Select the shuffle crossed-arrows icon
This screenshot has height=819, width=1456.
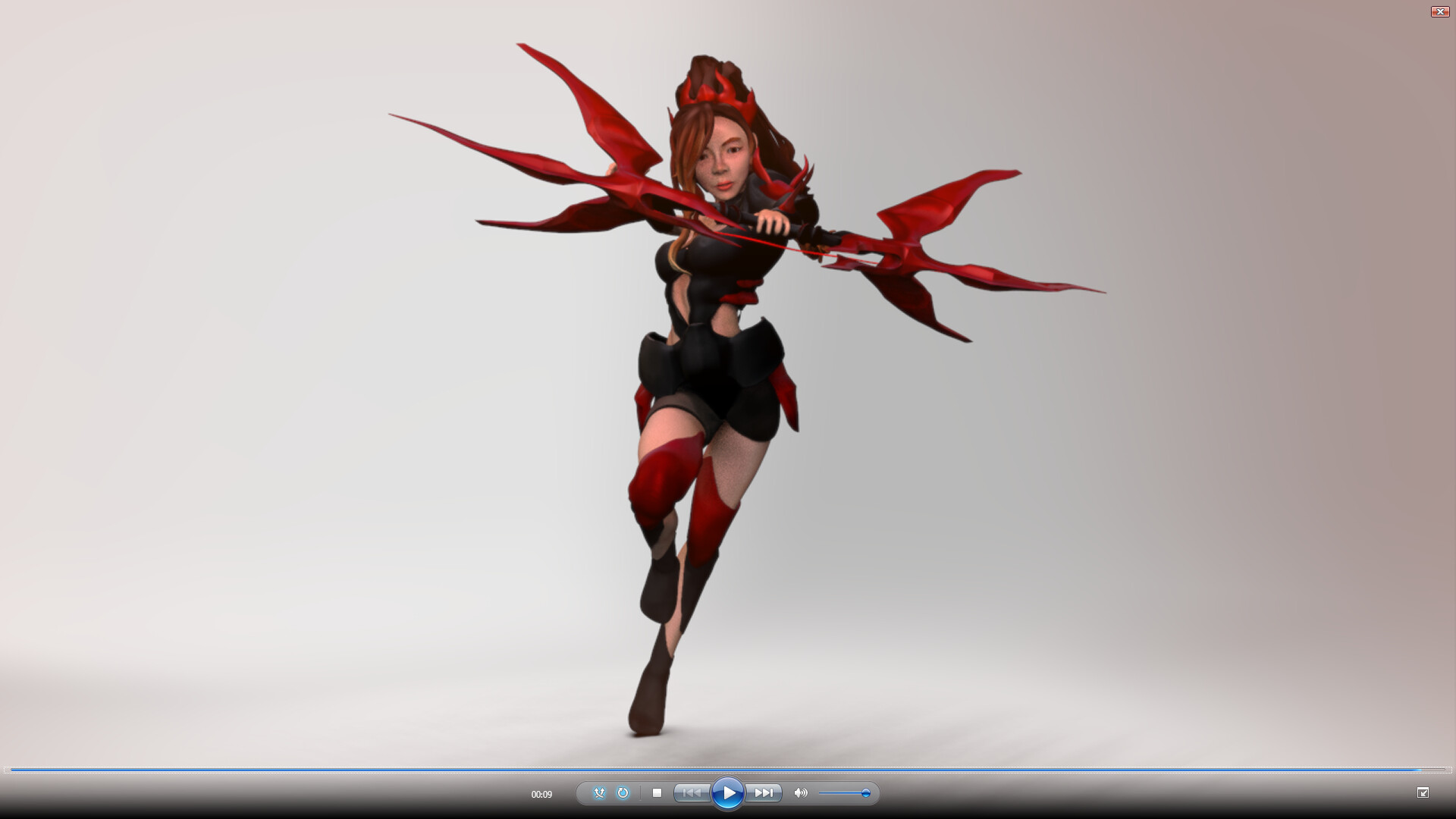pyautogui.click(x=600, y=792)
